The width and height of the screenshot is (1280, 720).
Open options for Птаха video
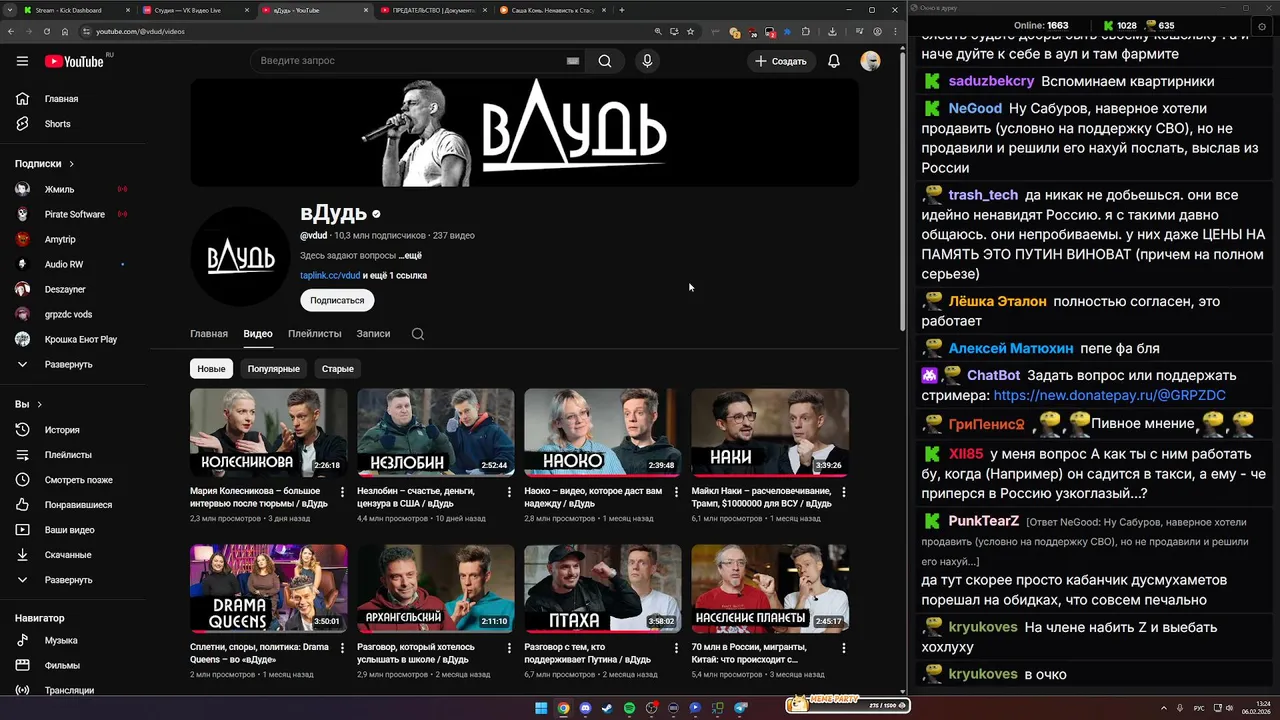click(676, 648)
